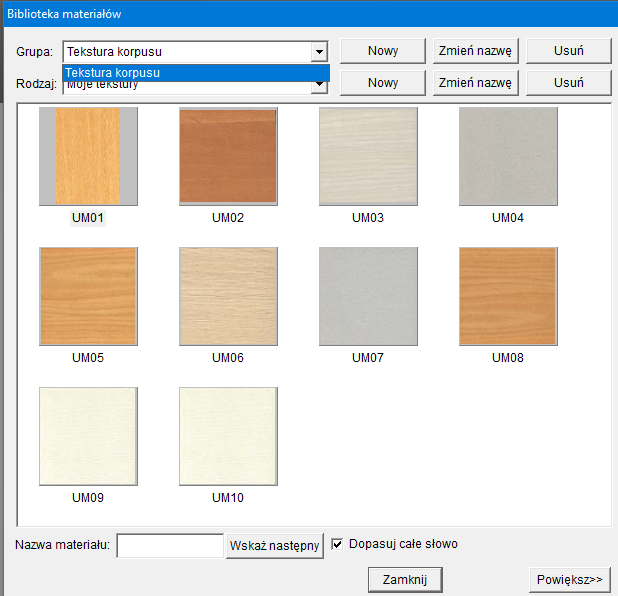Pick the UM02 reddish wood texture
This screenshot has height=596, width=618.
pyautogui.click(x=228, y=156)
